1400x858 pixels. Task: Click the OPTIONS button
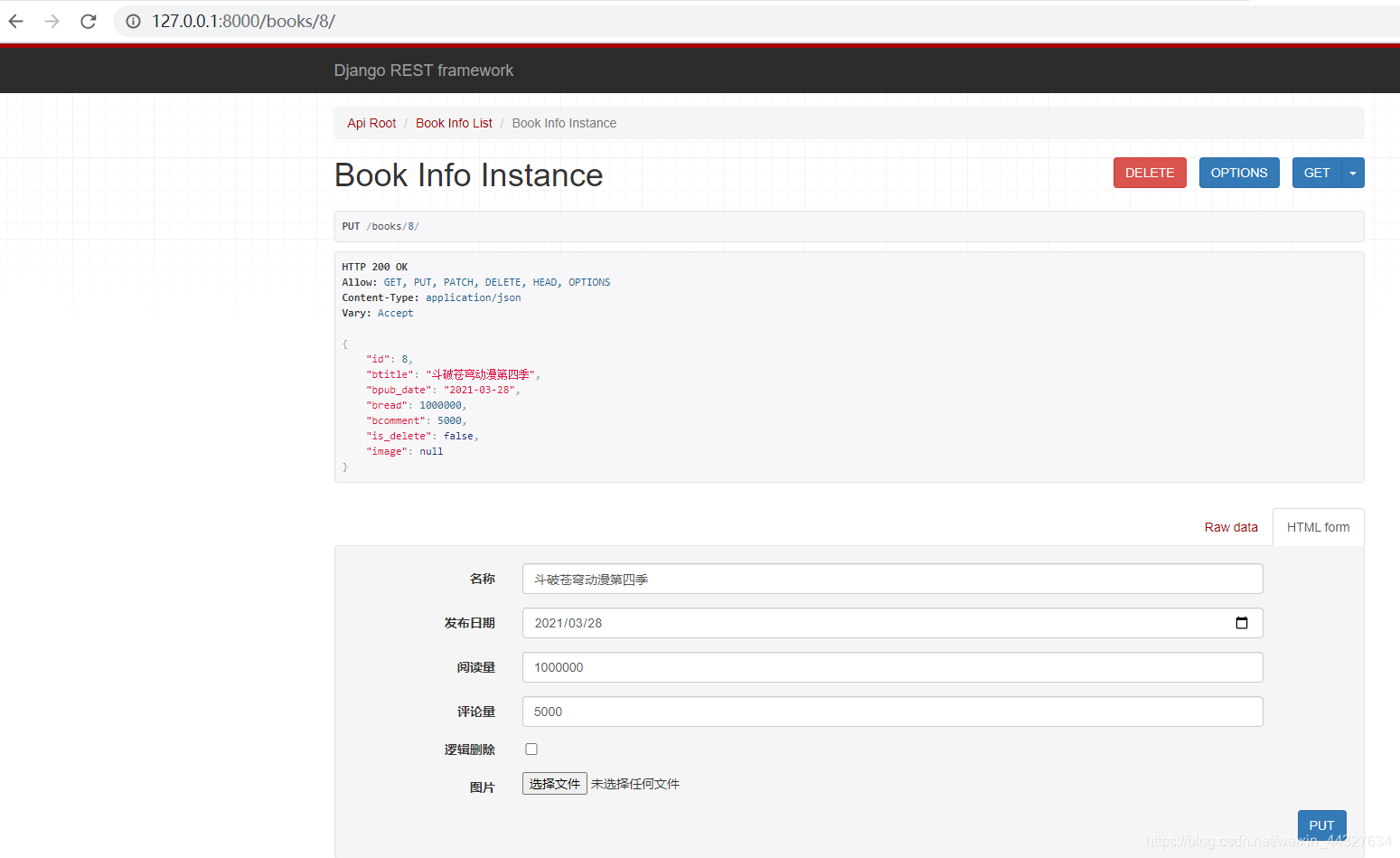pos(1239,173)
